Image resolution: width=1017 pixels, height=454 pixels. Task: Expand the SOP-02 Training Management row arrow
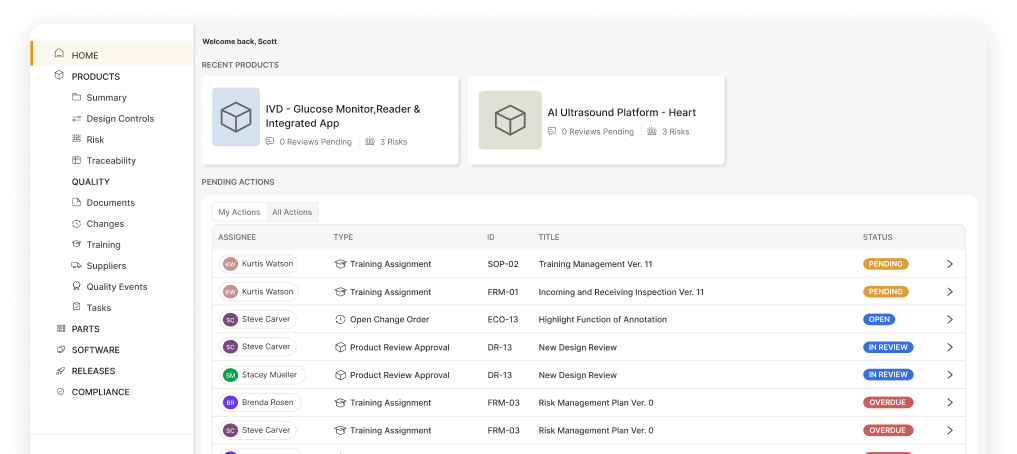(949, 264)
